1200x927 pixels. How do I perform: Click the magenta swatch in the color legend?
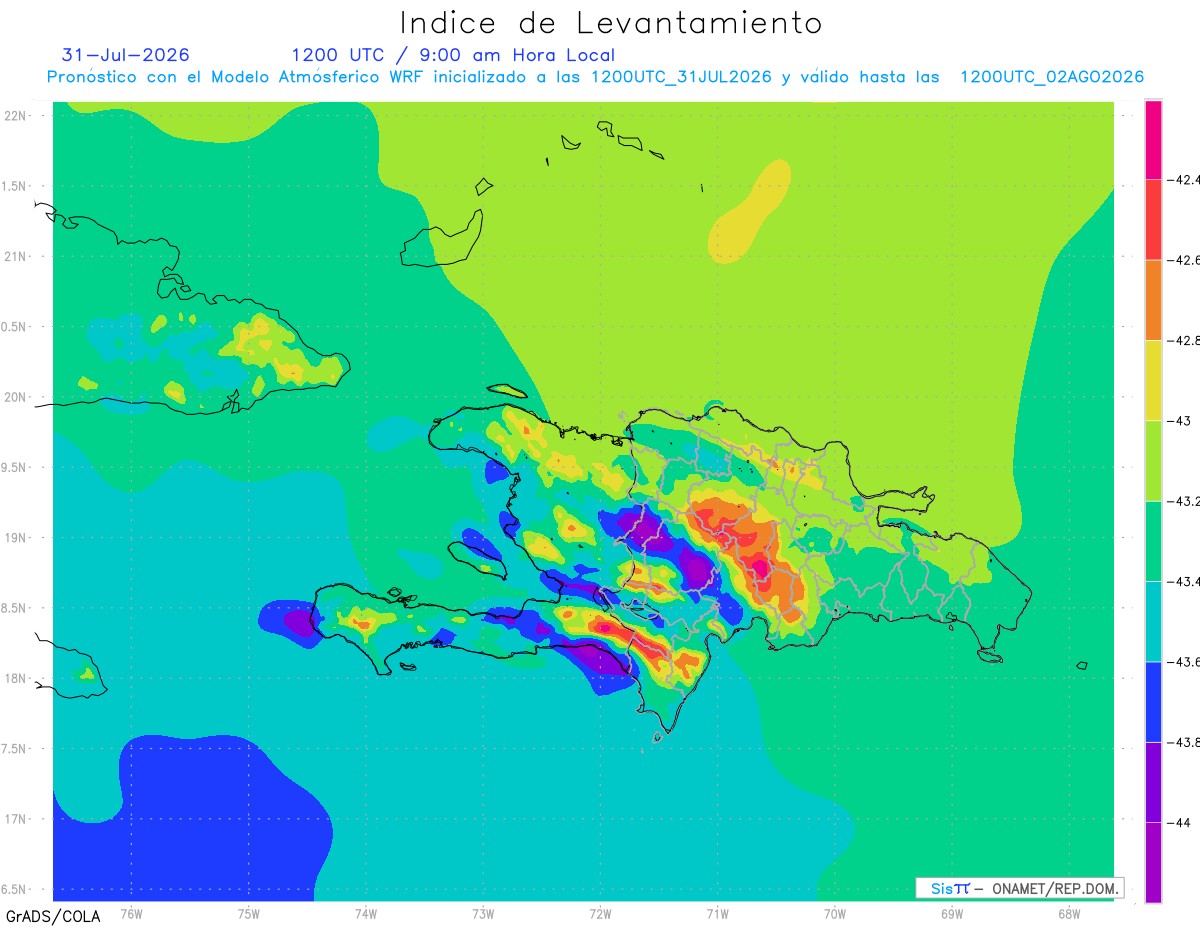[1153, 140]
